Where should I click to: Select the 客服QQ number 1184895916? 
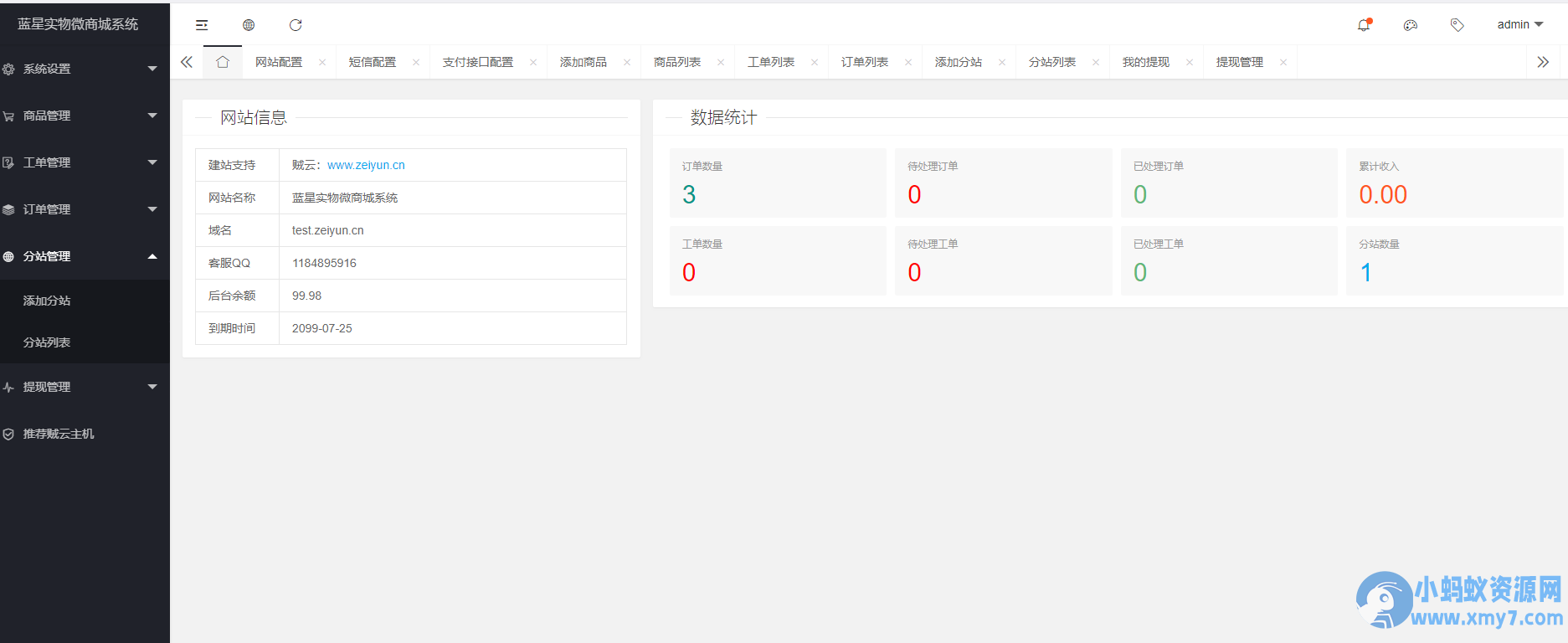point(324,263)
